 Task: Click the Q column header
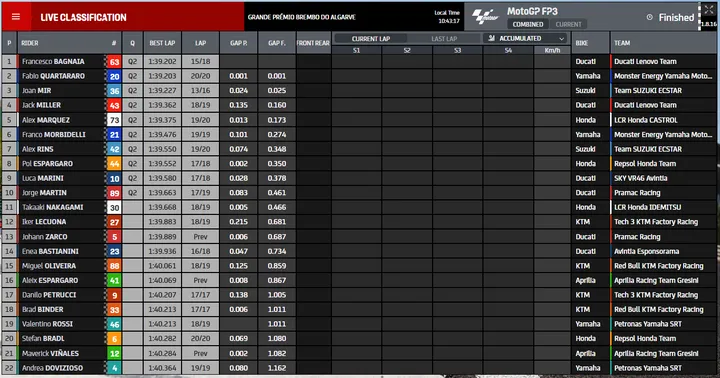coord(132,43)
